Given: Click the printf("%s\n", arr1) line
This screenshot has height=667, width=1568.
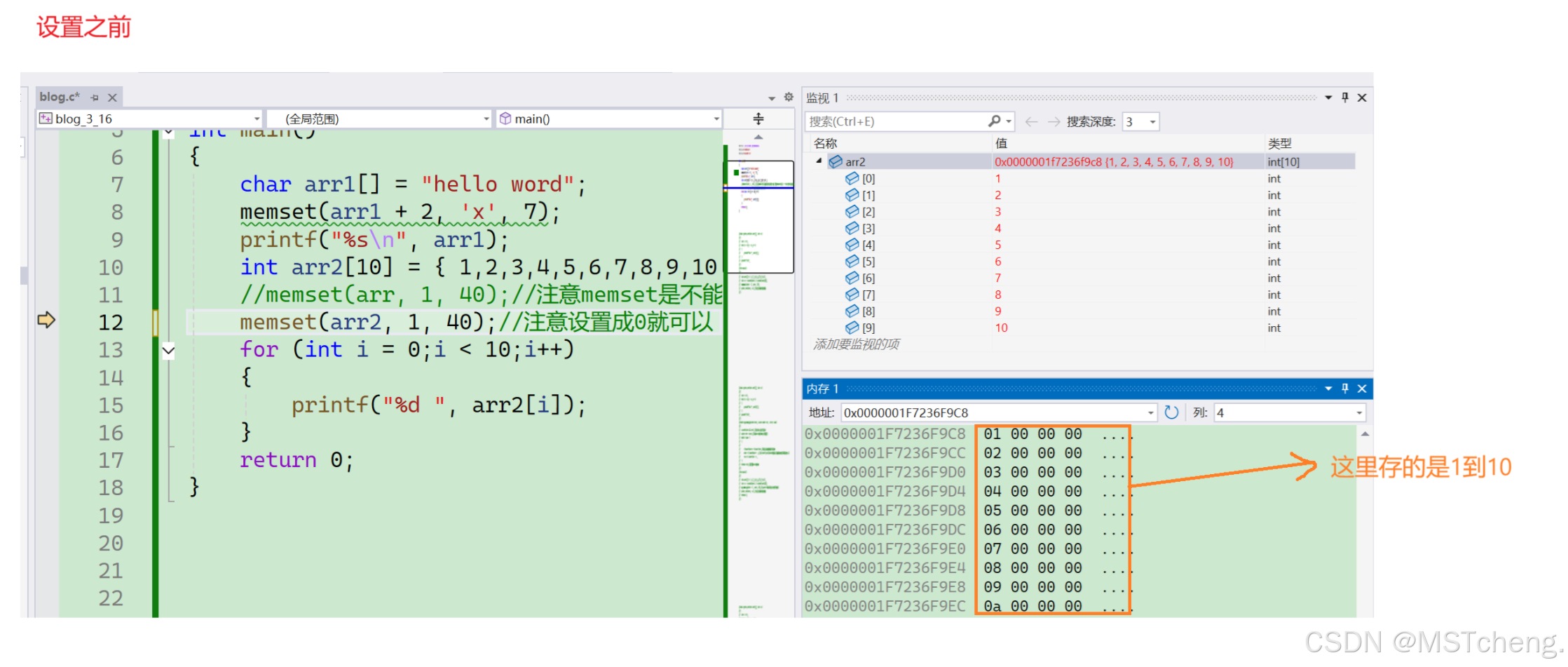Looking at the screenshot, I should [x=374, y=240].
